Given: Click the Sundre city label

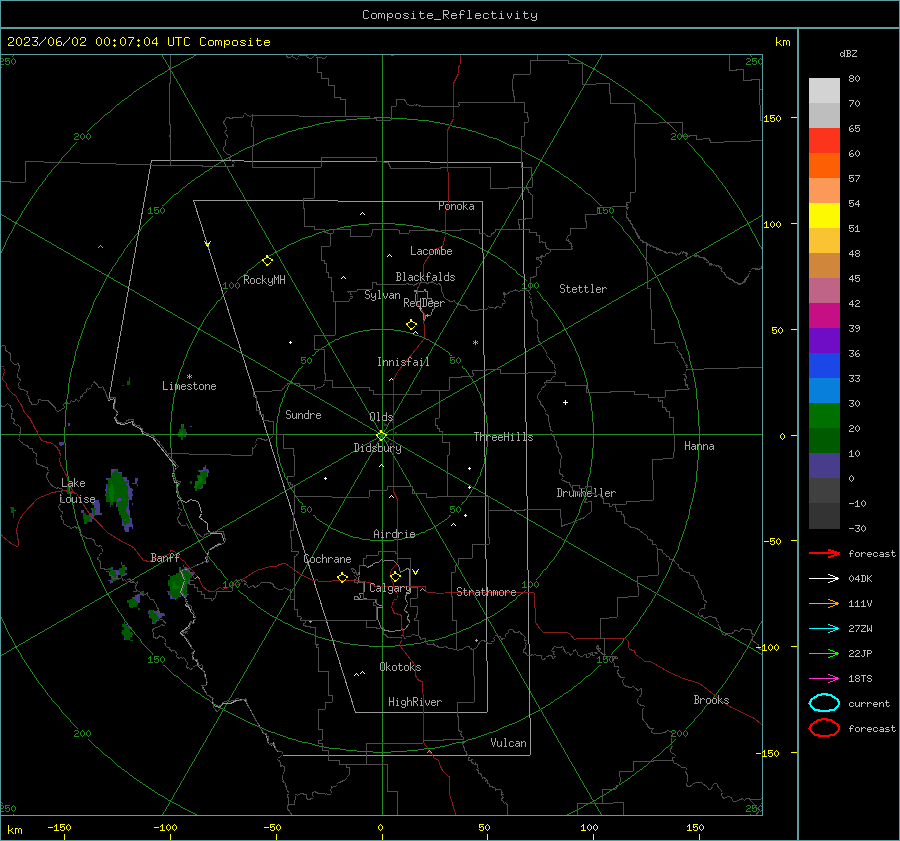Looking at the screenshot, I should point(303,414).
